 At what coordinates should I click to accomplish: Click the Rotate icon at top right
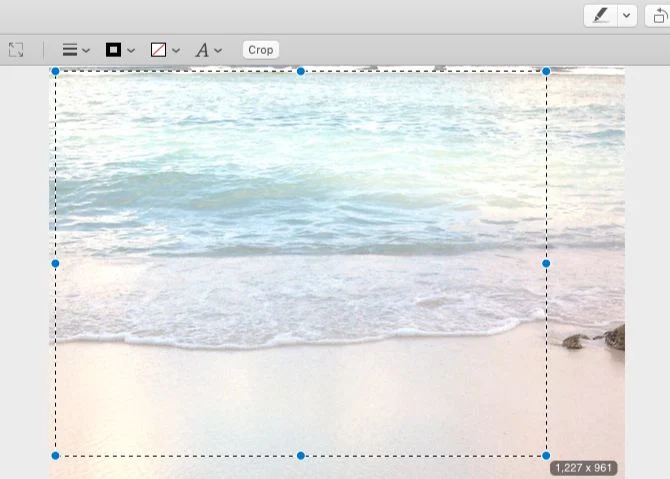click(660, 15)
